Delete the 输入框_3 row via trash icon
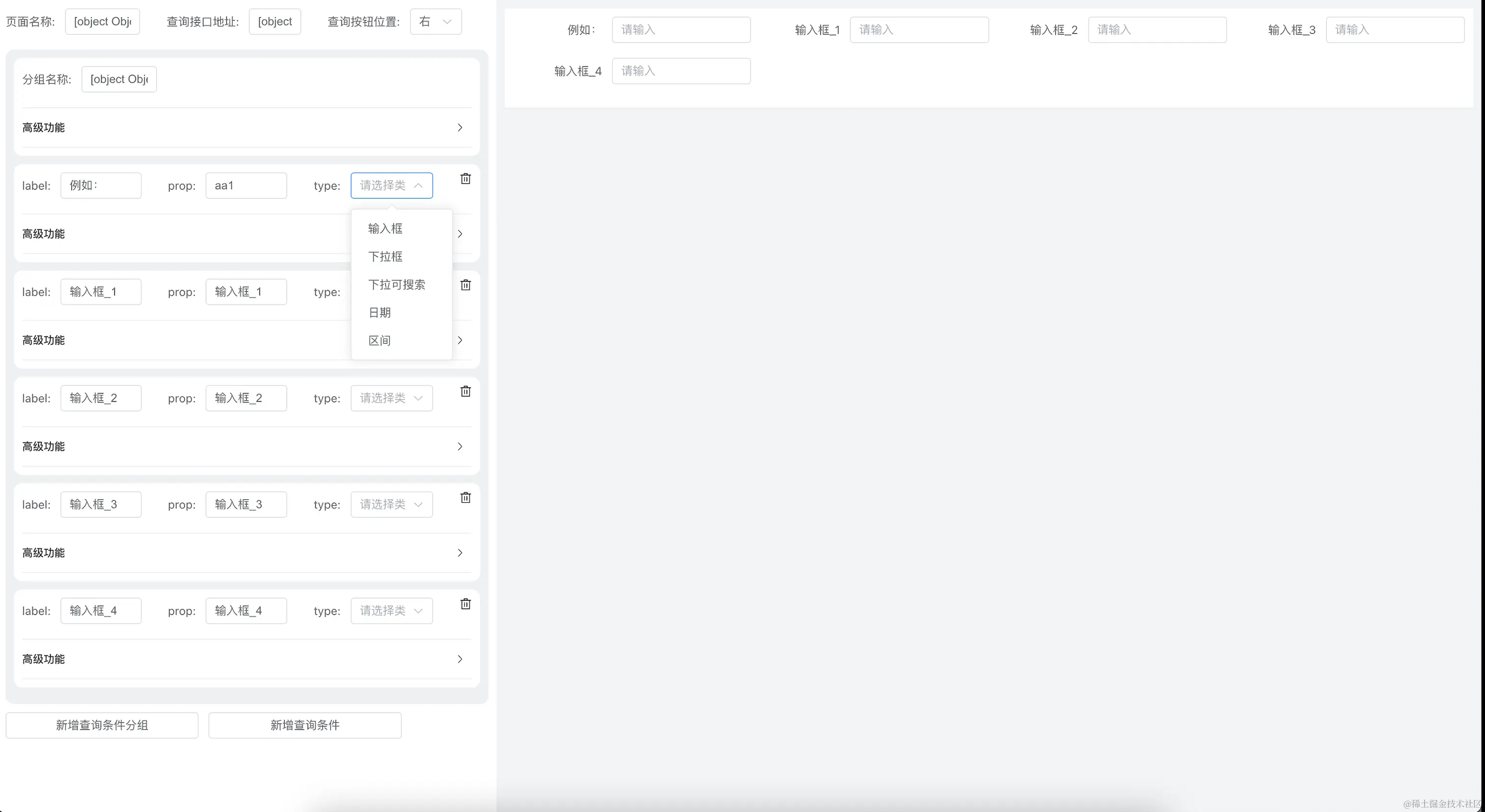1485x812 pixels. (x=465, y=497)
